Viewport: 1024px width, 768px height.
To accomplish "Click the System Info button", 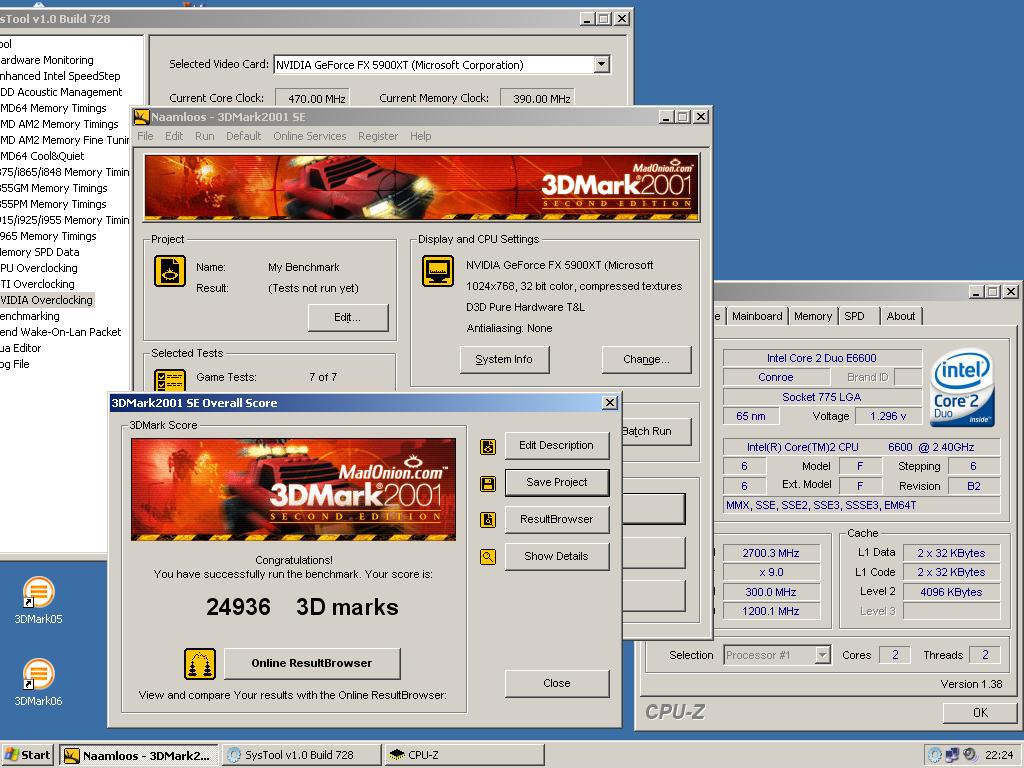I will 504,359.
